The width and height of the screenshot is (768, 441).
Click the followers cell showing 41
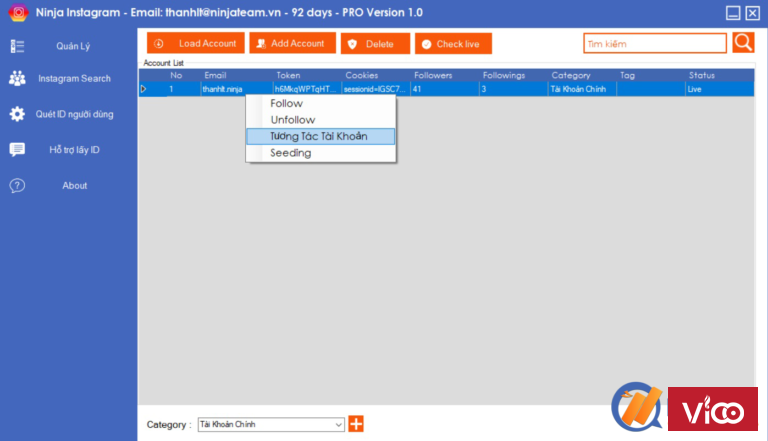coord(445,89)
